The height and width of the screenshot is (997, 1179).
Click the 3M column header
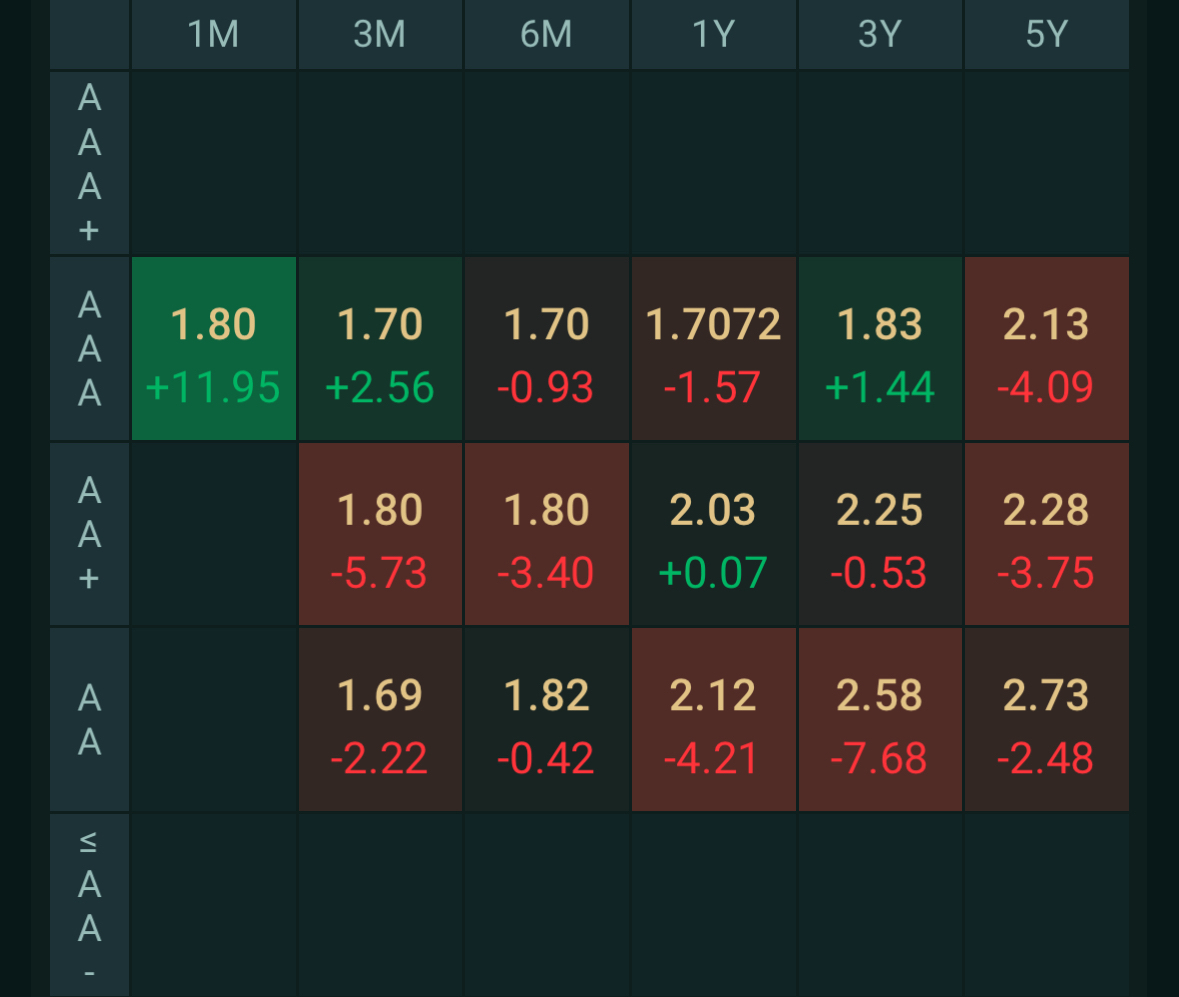380,35
